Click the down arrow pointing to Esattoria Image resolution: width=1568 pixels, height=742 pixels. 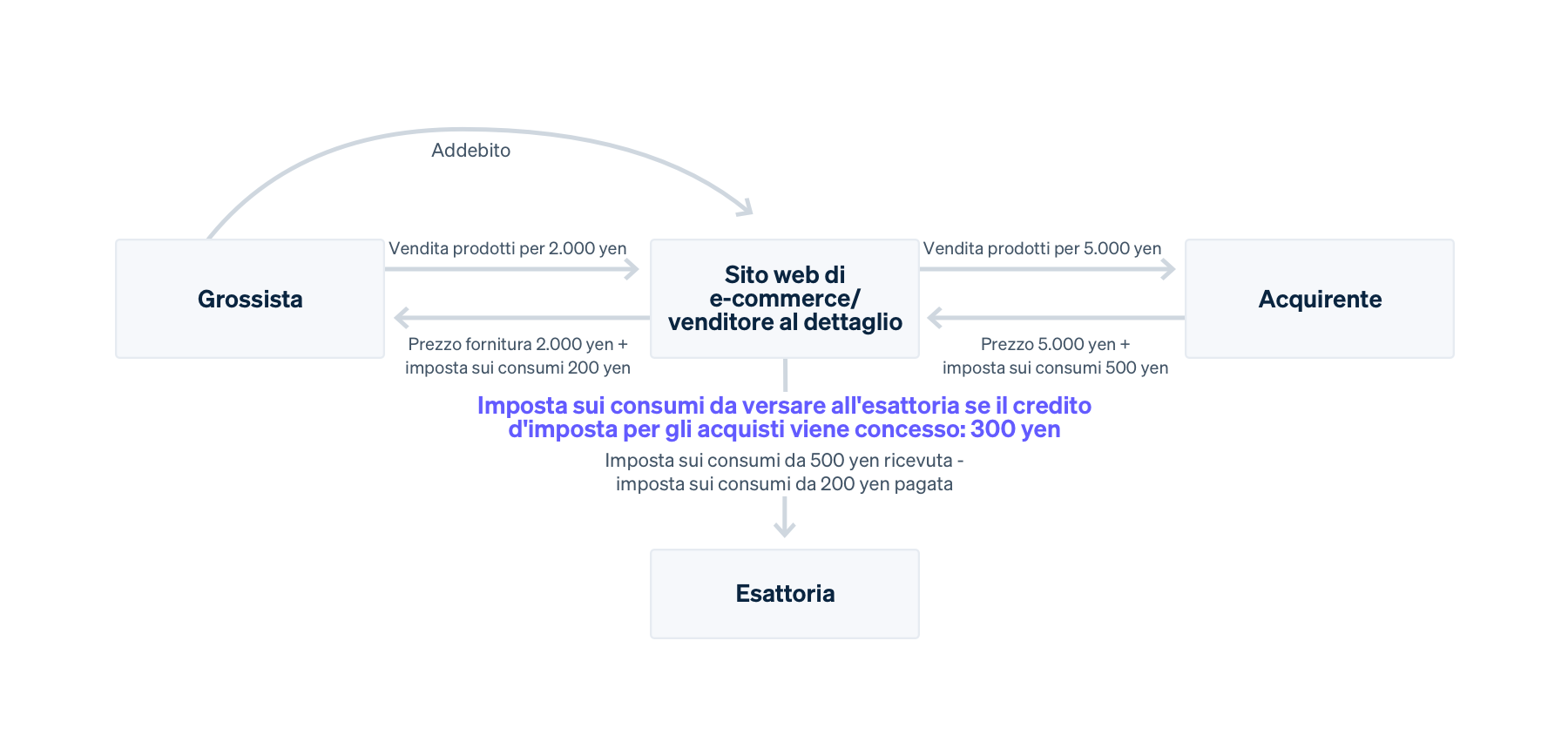pos(785,520)
